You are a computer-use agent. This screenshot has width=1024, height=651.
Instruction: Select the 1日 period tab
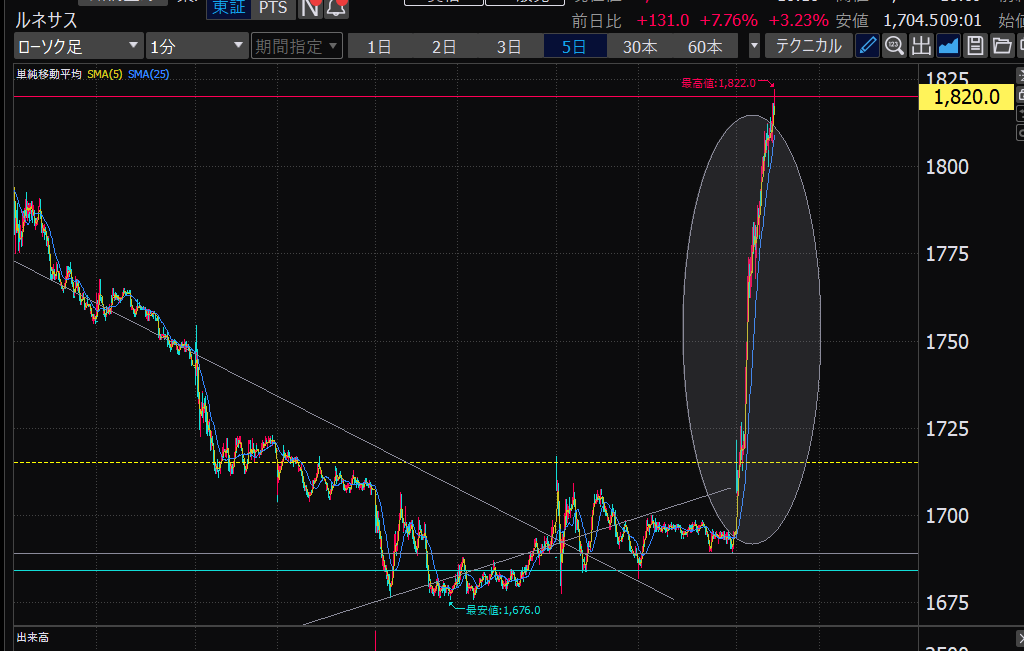coord(379,45)
